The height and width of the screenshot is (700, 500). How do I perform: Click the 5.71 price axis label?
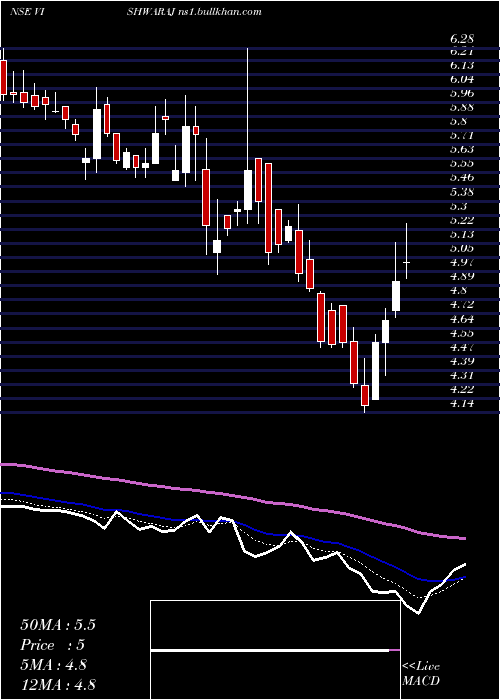click(462, 135)
